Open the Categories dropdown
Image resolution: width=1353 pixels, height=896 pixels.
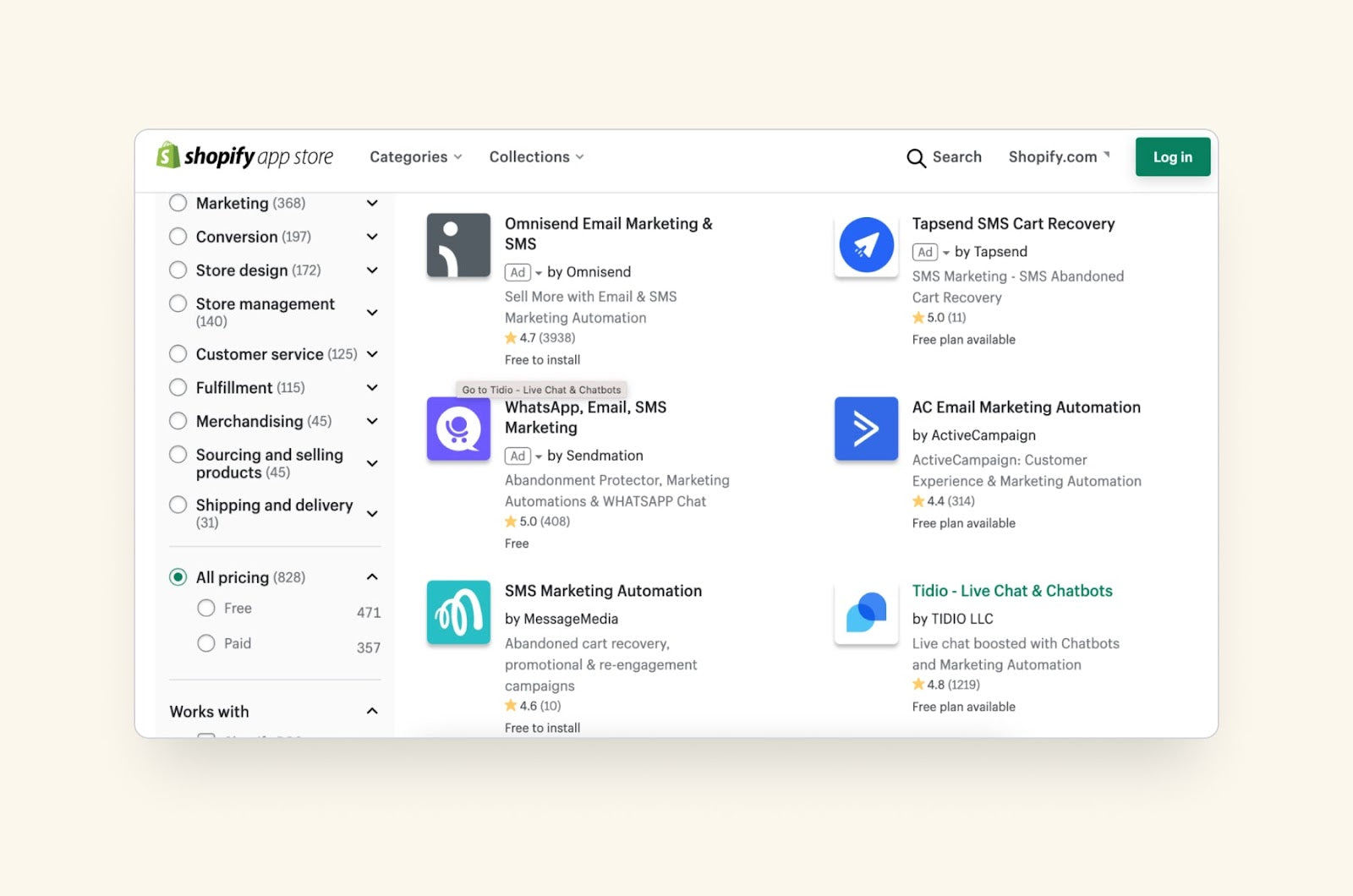pyautogui.click(x=415, y=156)
